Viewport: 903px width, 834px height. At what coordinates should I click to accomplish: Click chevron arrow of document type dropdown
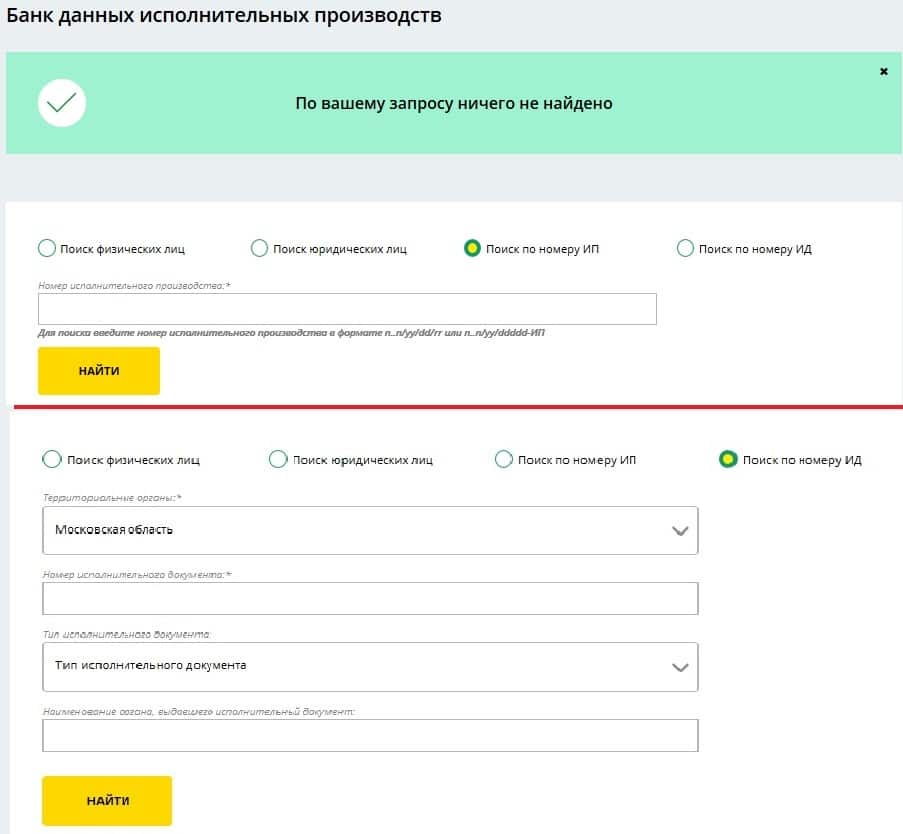point(680,668)
